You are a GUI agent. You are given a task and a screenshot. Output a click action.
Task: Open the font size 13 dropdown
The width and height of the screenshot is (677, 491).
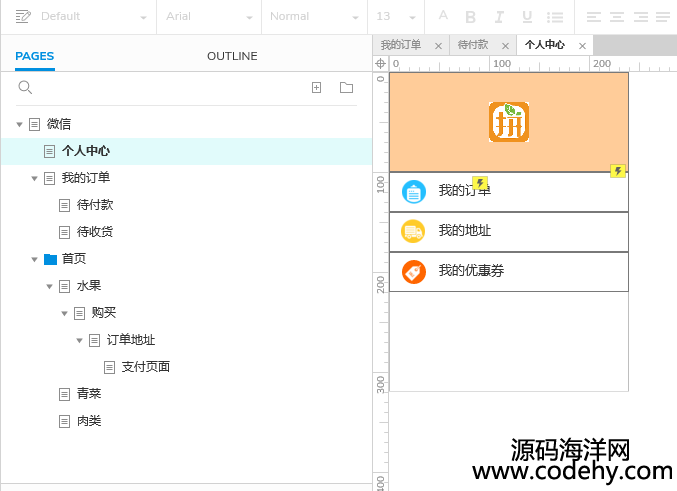pos(396,16)
